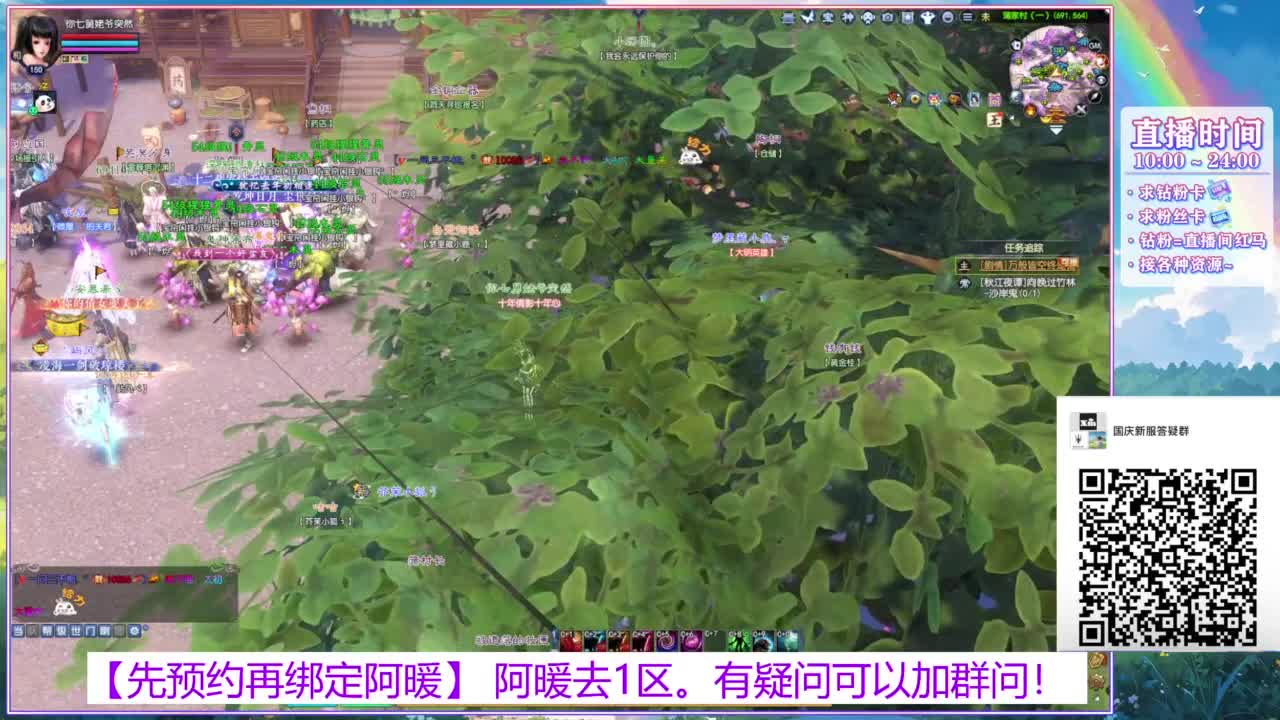Activate the C+4 skill slot
The height and width of the screenshot is (720, 1280).
(x=643, y=641)
